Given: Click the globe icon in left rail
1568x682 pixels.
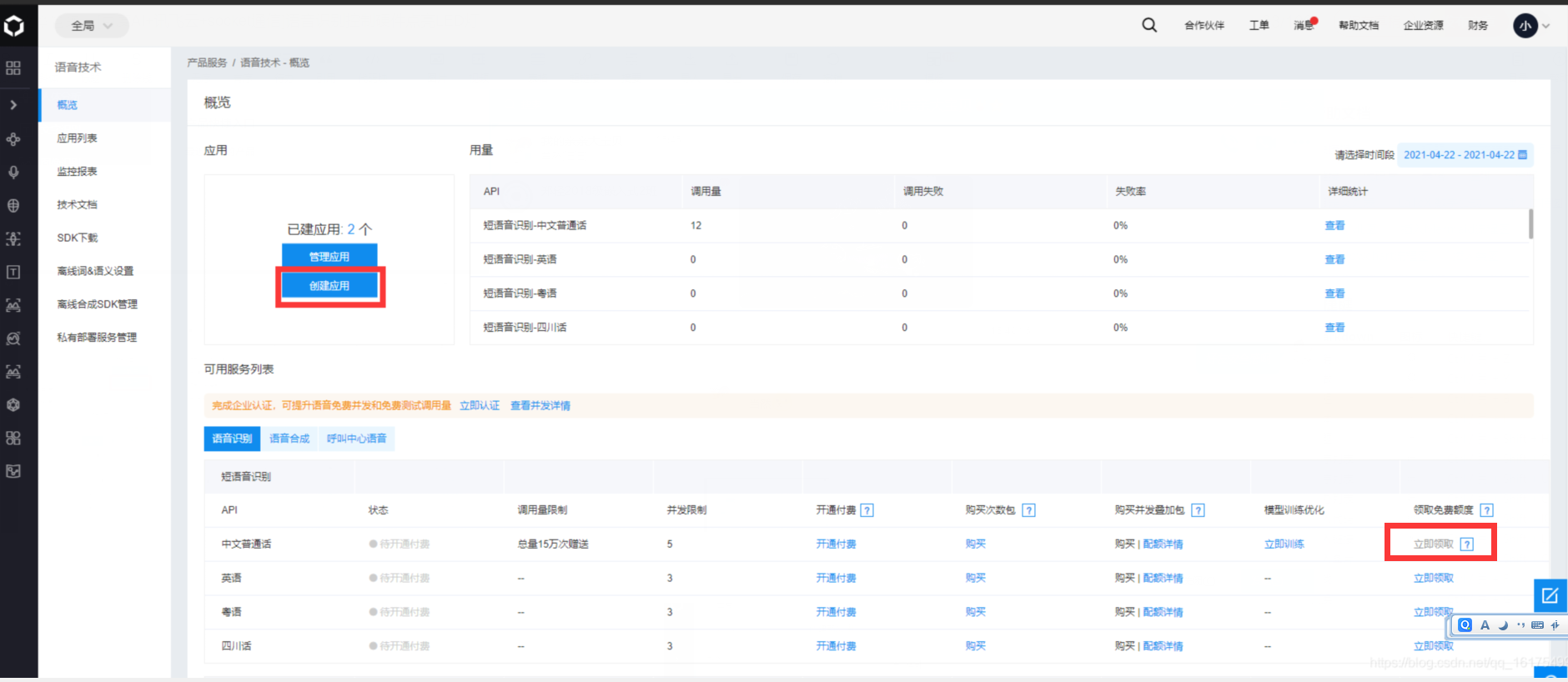Looking at the screenshot, I should point(13,205).
